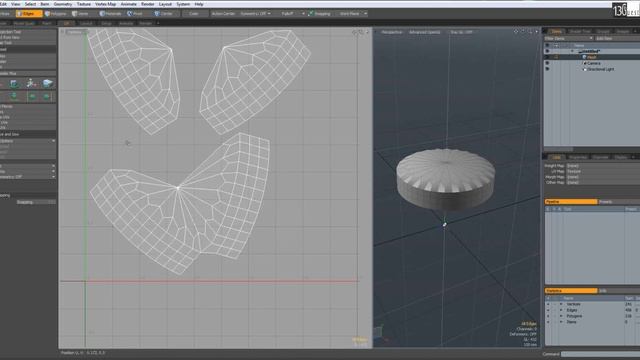Viewport: 640px width, 360px height.
Task: Open the Geometry menu
Action: pyautogui.click(x=63, y=4)
